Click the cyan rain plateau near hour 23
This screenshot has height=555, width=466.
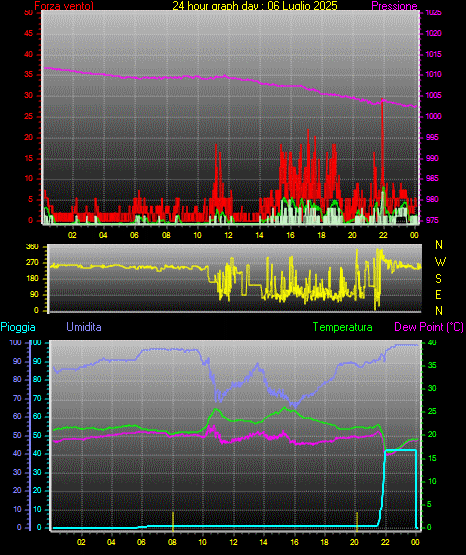pyautogui.click(x=401, y=450)
